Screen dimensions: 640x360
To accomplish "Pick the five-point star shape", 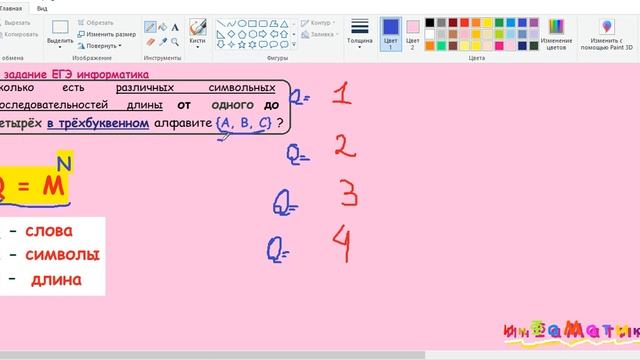I will pos(242,44).
